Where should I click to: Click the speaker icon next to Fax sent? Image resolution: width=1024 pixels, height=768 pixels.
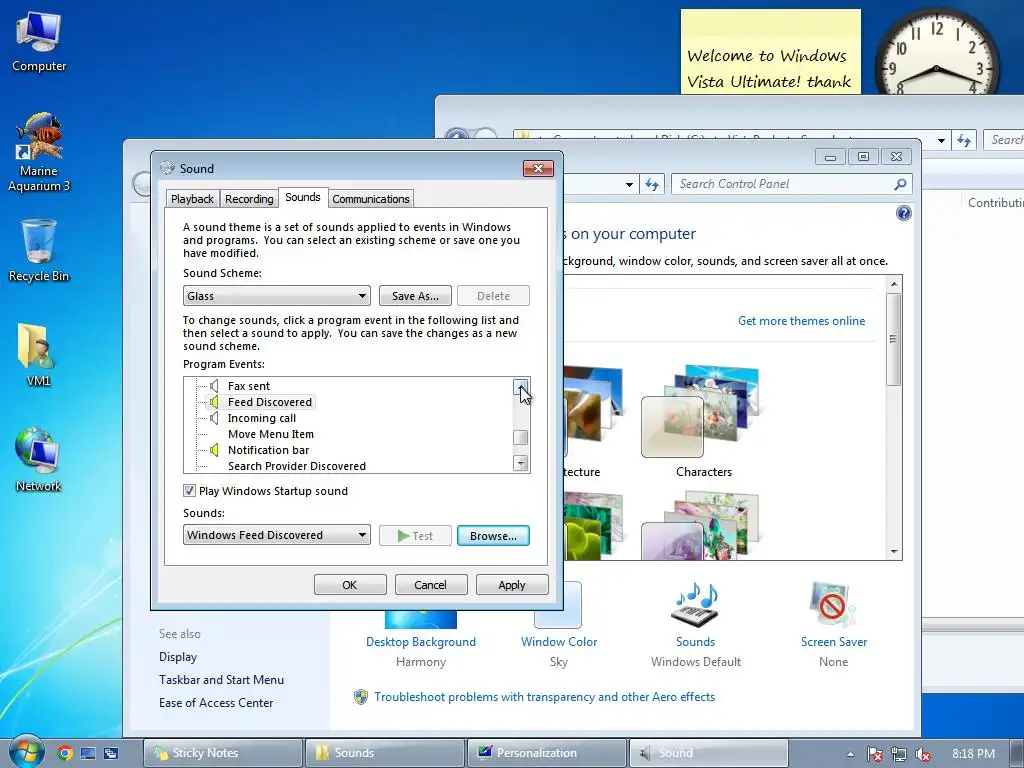214,386
